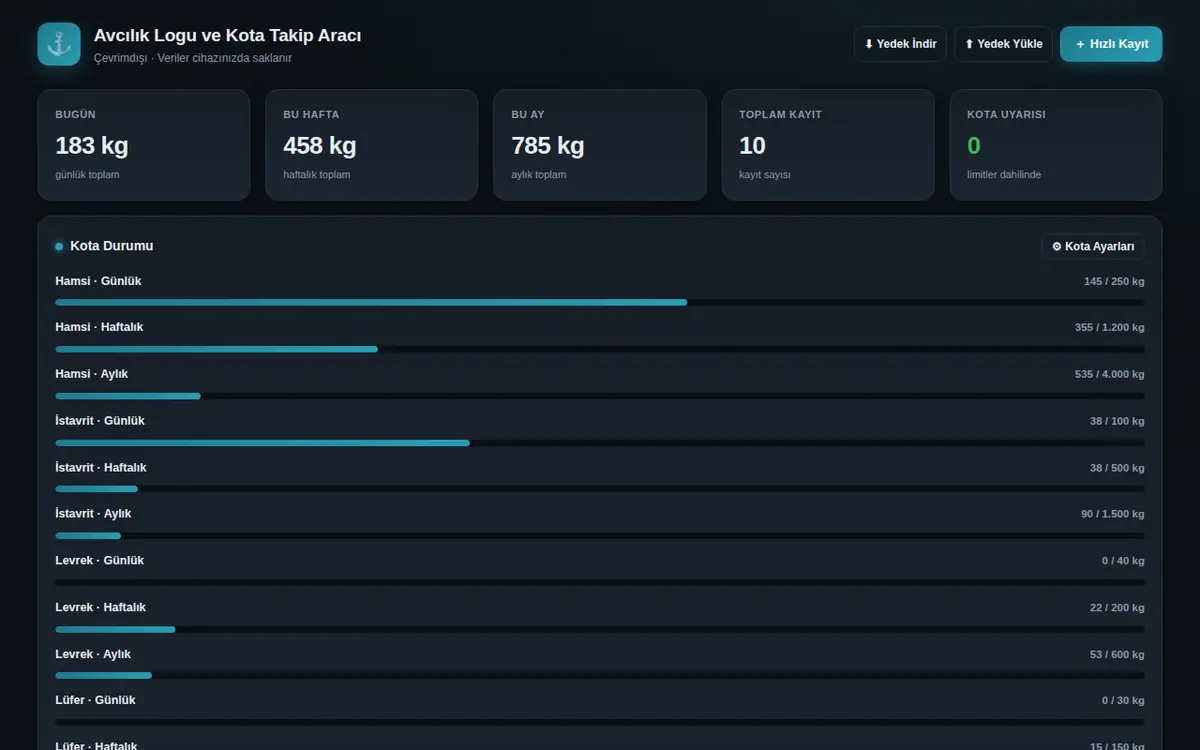This screenshot has width=1200, height=750.
Task: Select the TOPLAM KAYIT card
Action: (828, 145)
